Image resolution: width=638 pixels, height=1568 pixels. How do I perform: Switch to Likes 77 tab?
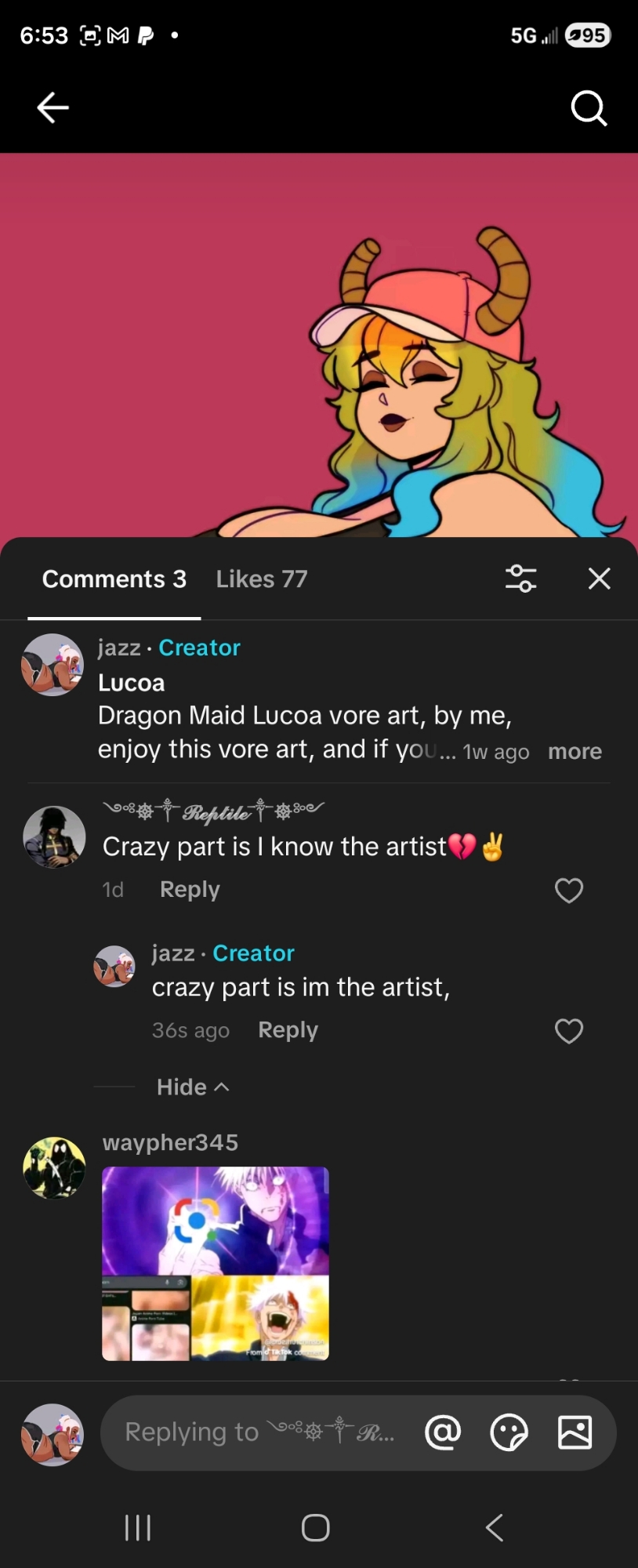pyautogui.click(x=262, y=579)
